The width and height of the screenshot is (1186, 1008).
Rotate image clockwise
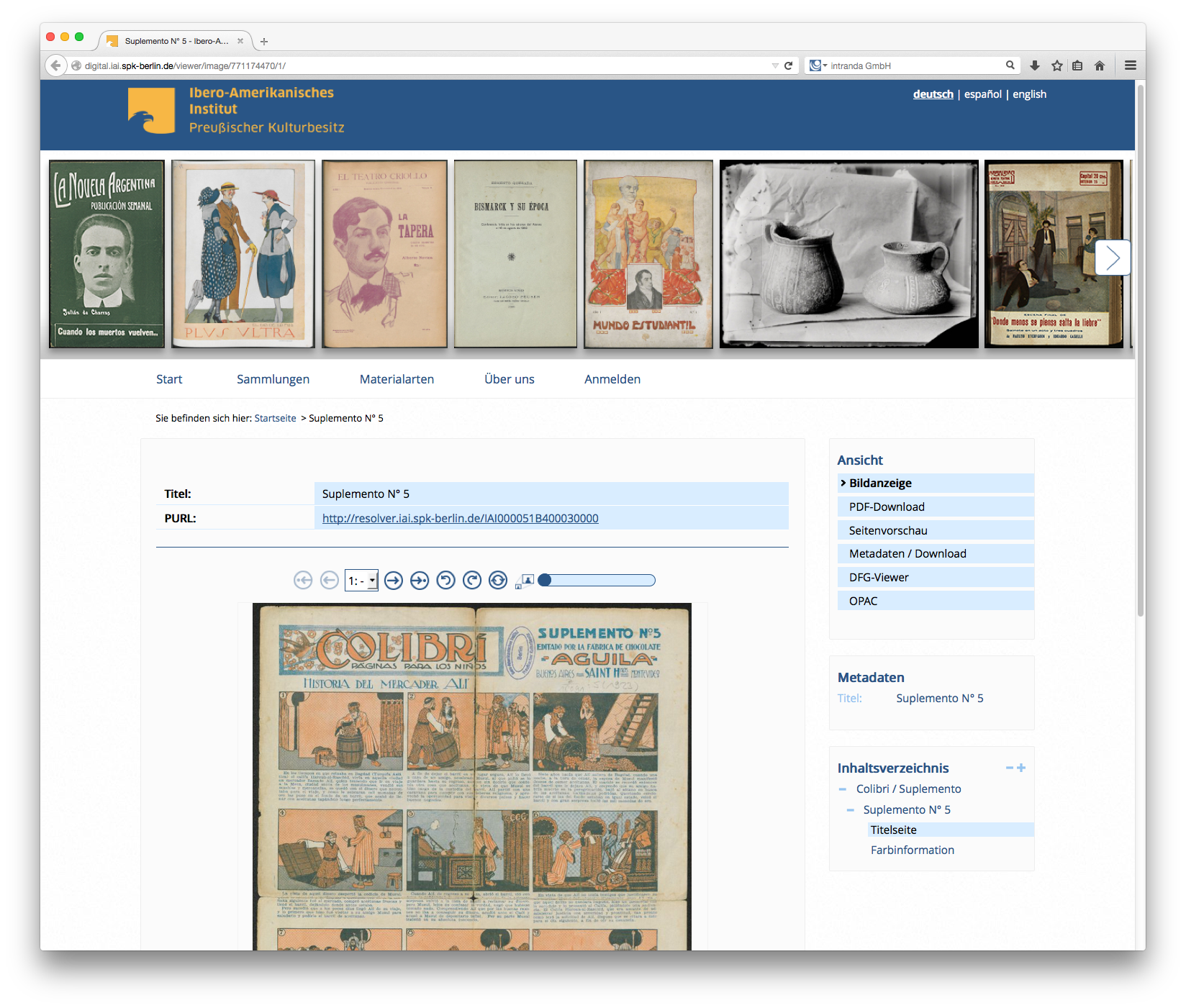tap(472, 580)
